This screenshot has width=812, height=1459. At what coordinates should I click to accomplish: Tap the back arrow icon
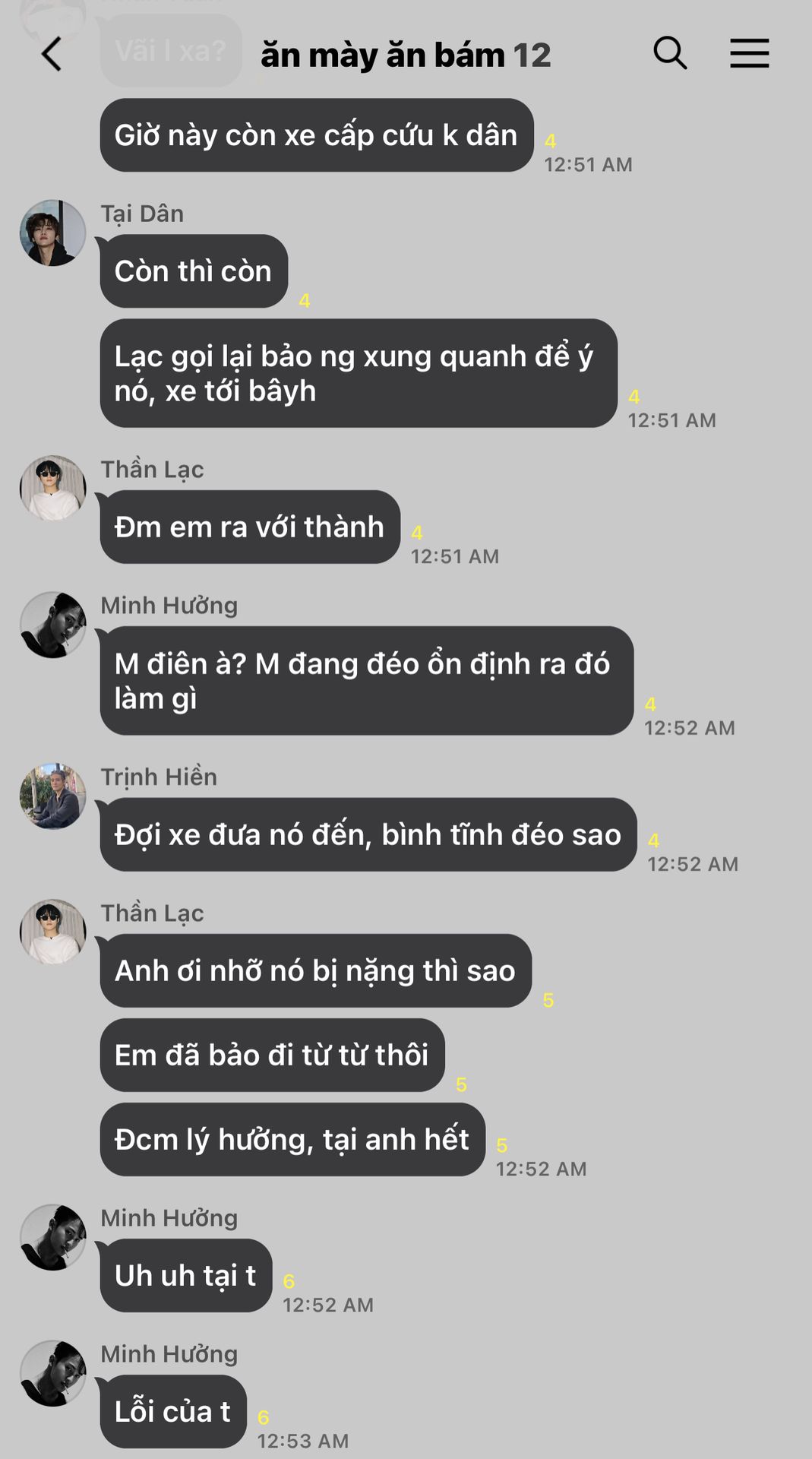51,55
